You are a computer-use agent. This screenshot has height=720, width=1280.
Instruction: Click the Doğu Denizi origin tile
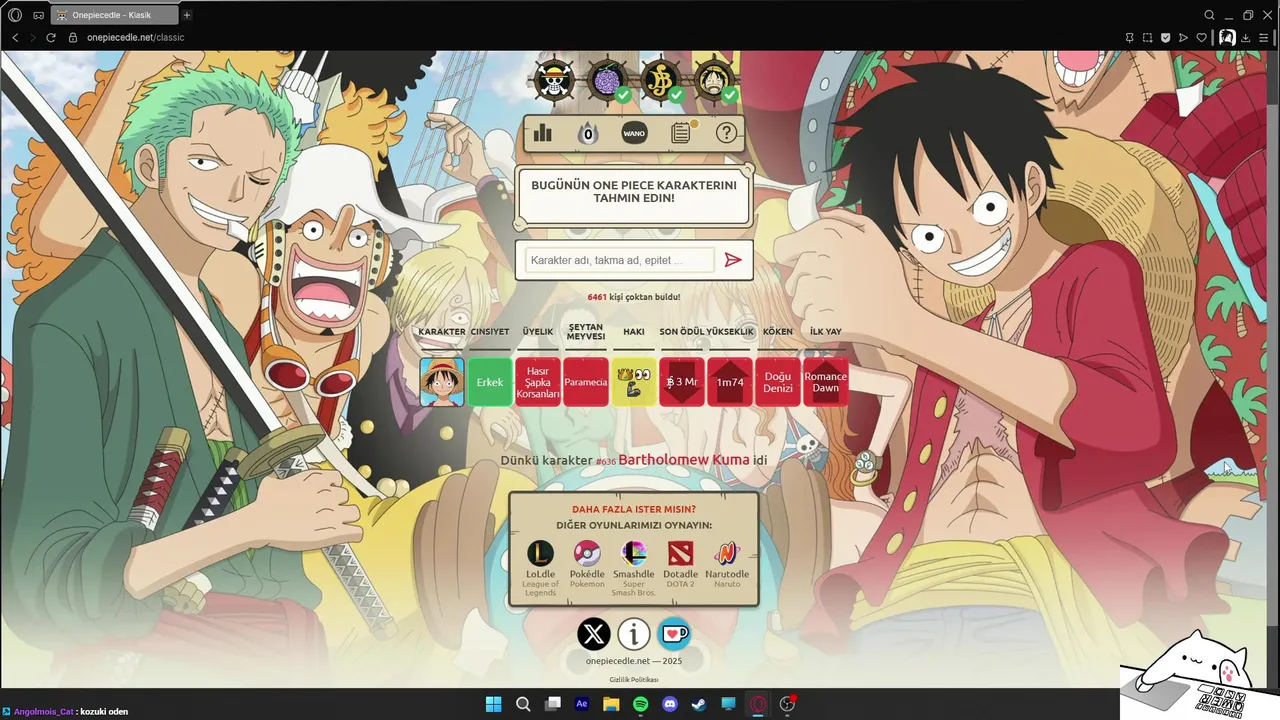778,382
